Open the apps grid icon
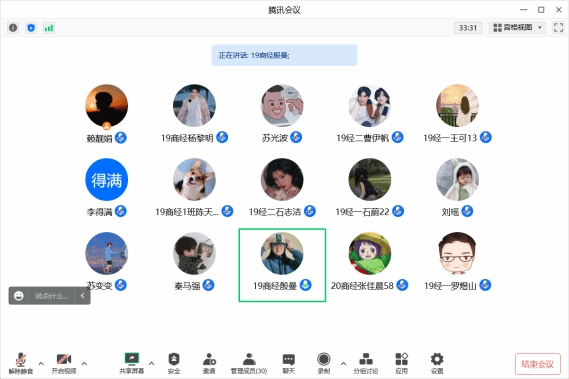Image resolution: width=569 pixels, height=379 pixels. coord(401,359)
